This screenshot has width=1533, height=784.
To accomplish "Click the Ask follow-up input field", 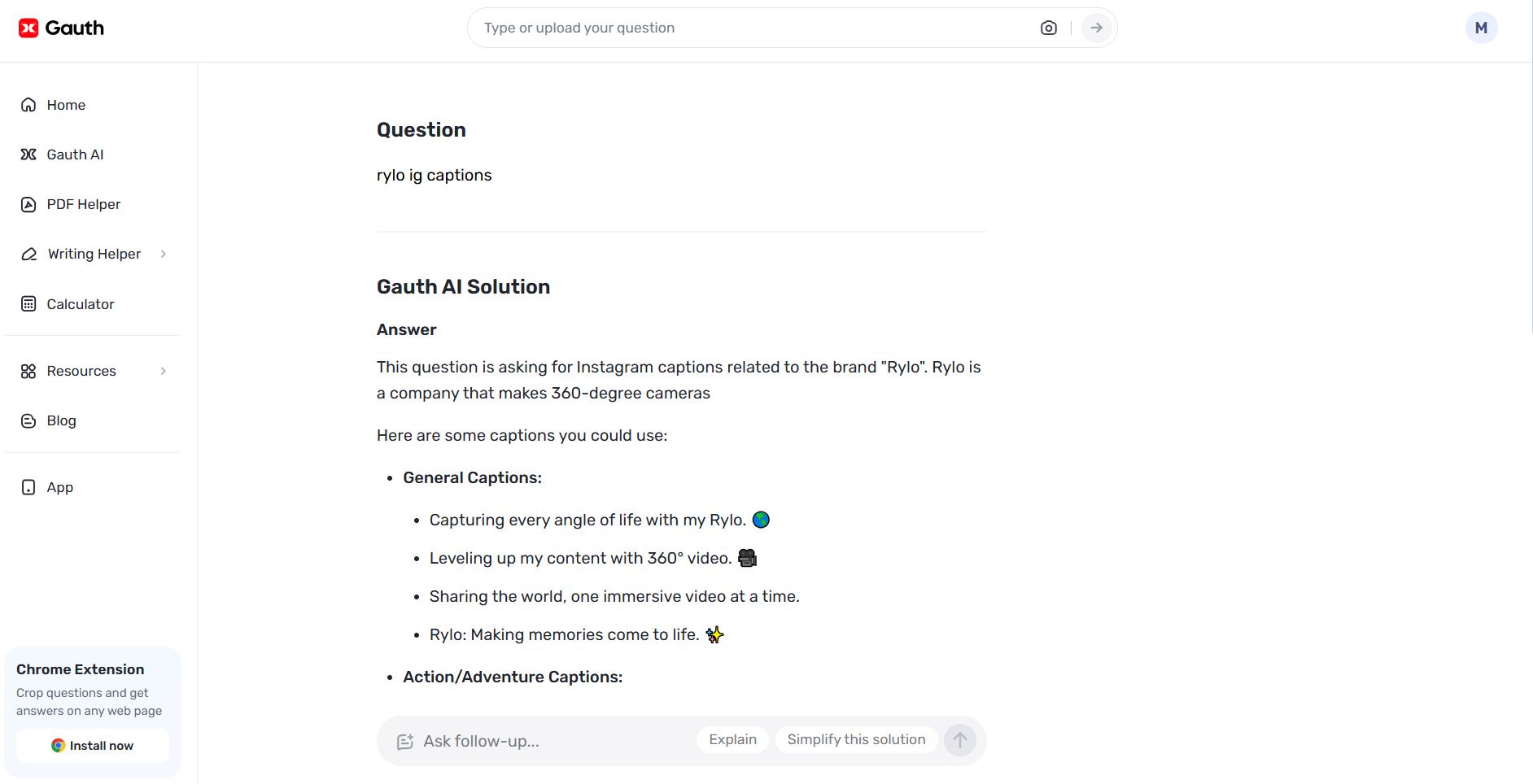I will 529,741.
